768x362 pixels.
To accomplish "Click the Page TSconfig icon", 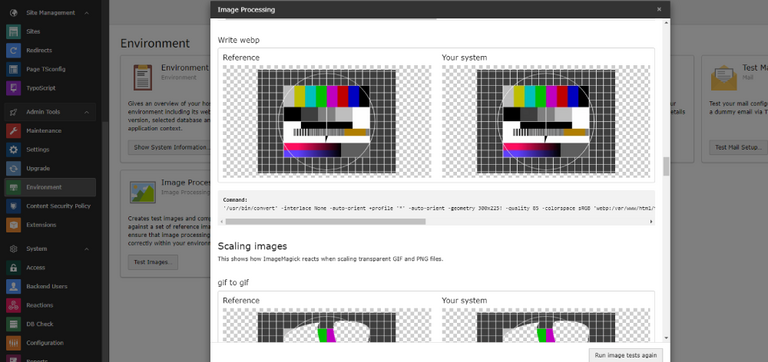I will (14, 69).
